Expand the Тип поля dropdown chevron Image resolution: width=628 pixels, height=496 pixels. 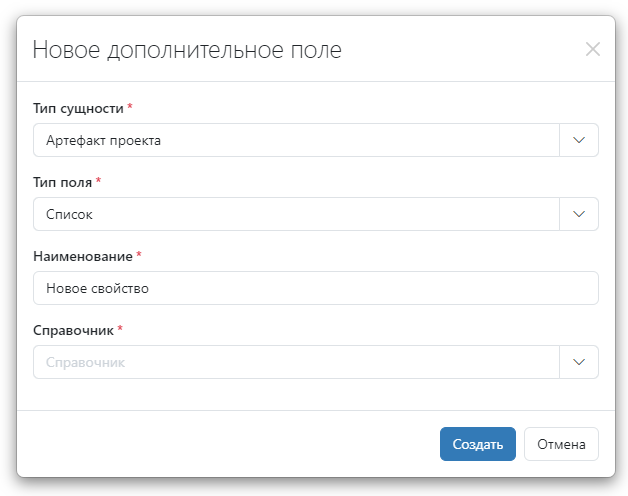[579, 214]
